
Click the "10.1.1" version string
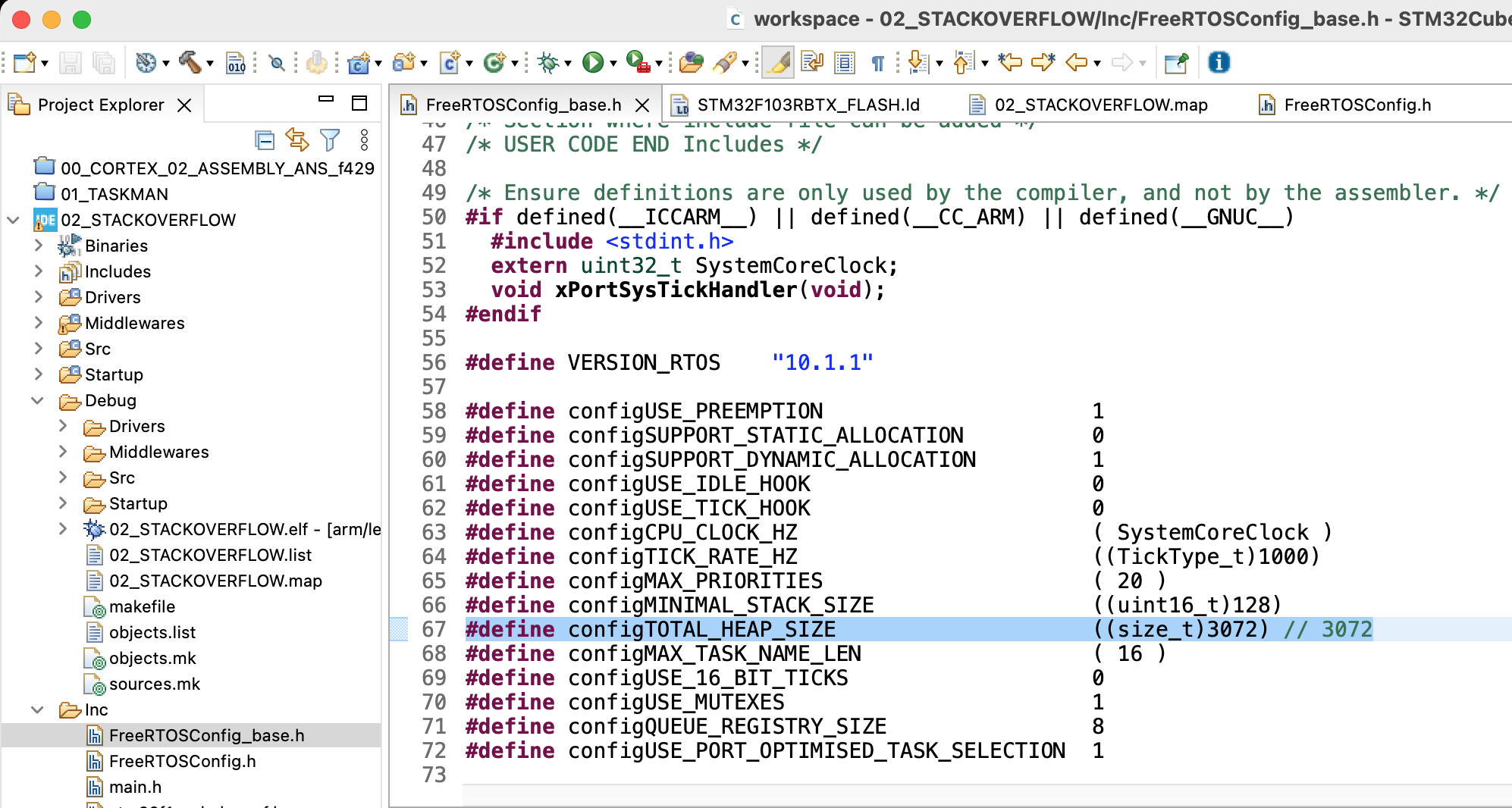pos(822,362)
